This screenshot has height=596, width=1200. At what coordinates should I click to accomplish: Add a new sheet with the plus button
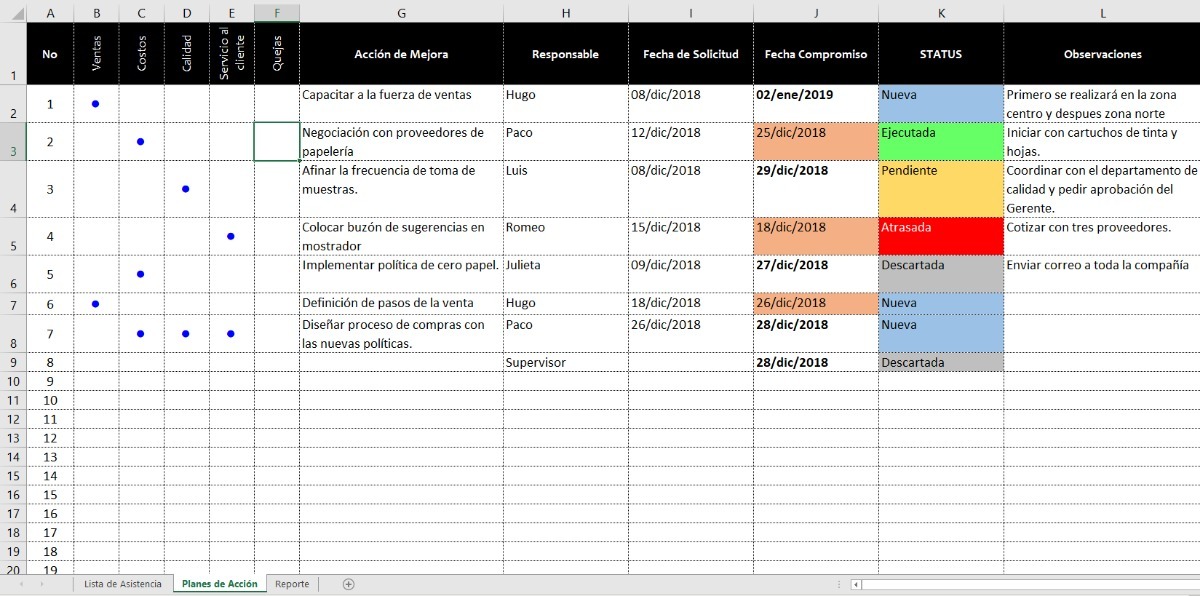click(x=348, y=584)
